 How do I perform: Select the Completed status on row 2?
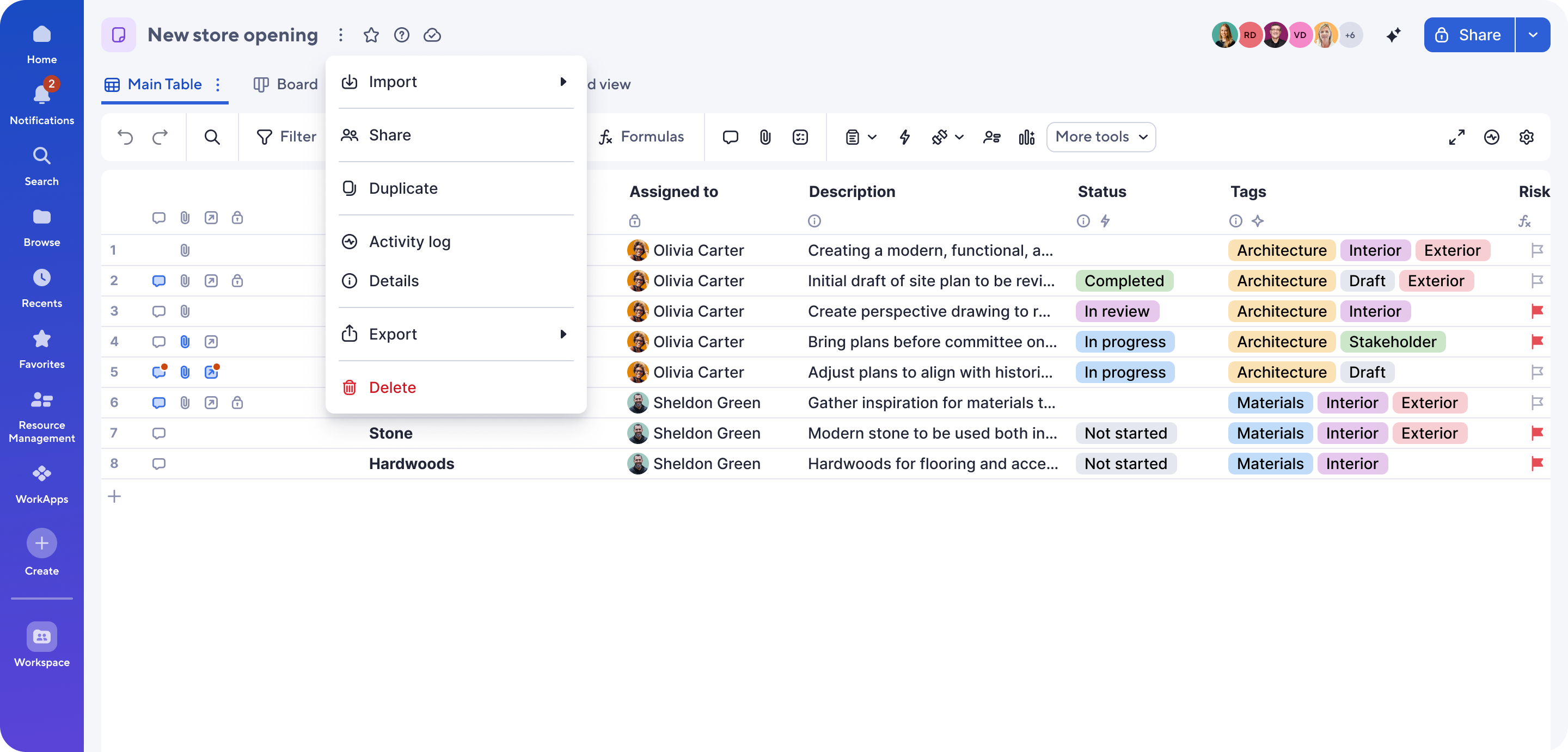tap(1125, 280)
